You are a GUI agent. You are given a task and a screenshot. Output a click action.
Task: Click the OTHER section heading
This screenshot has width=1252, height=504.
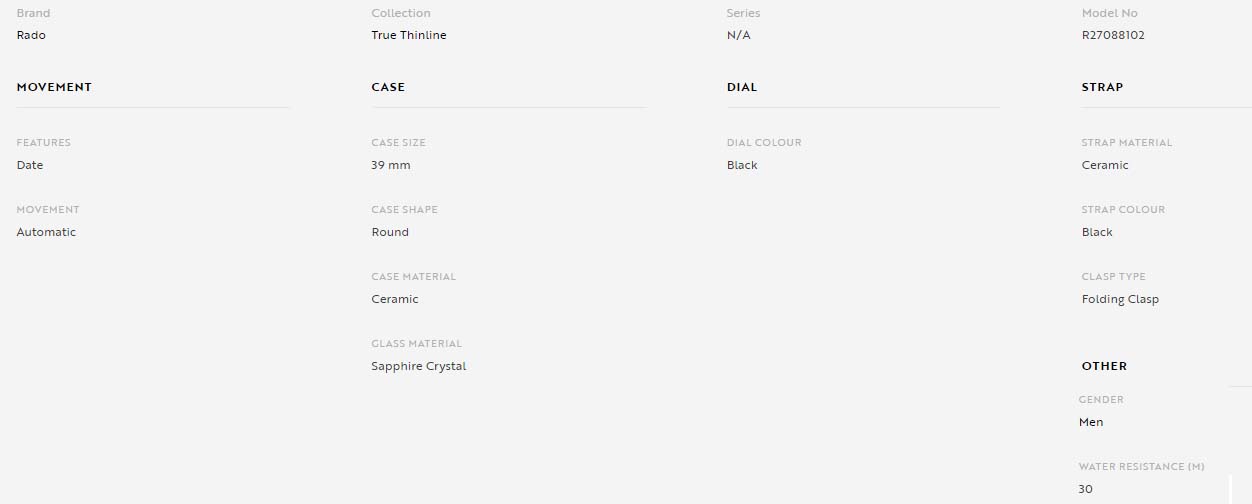click(x=1104, y=366)
